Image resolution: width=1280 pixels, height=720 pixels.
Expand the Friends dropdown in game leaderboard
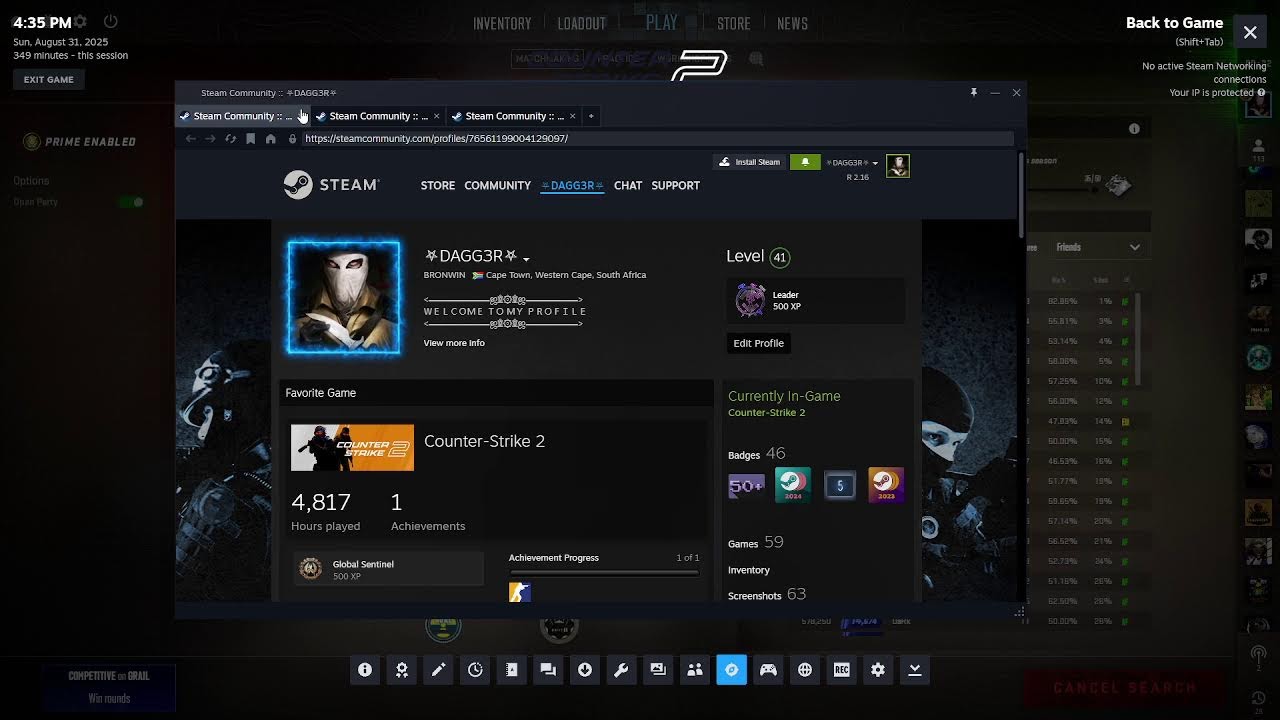pyautogui.click(x=1098, y=247)
